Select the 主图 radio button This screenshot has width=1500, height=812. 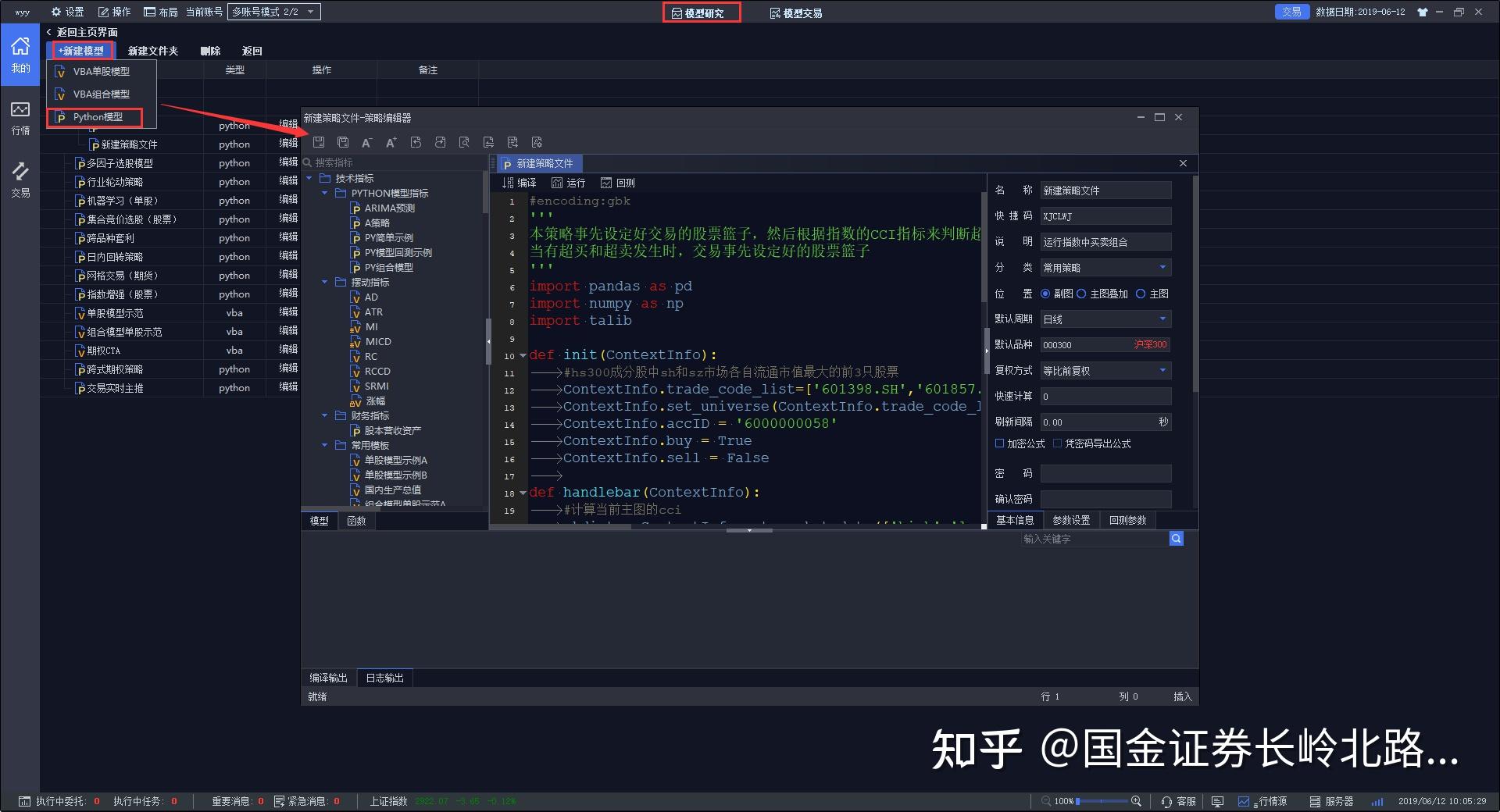(1141, 294)
